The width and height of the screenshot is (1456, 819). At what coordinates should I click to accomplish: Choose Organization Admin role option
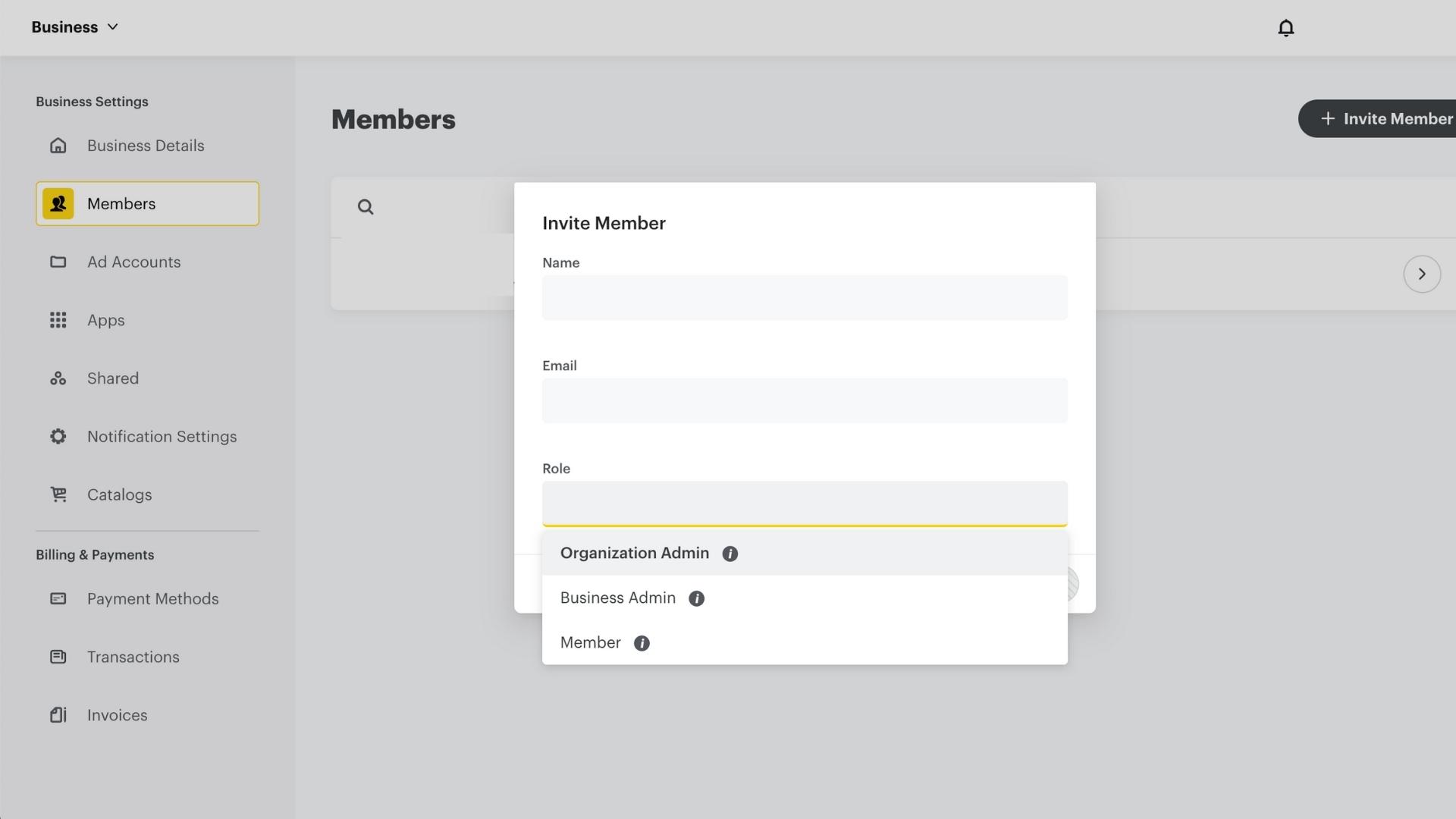[x=805, y=554]
